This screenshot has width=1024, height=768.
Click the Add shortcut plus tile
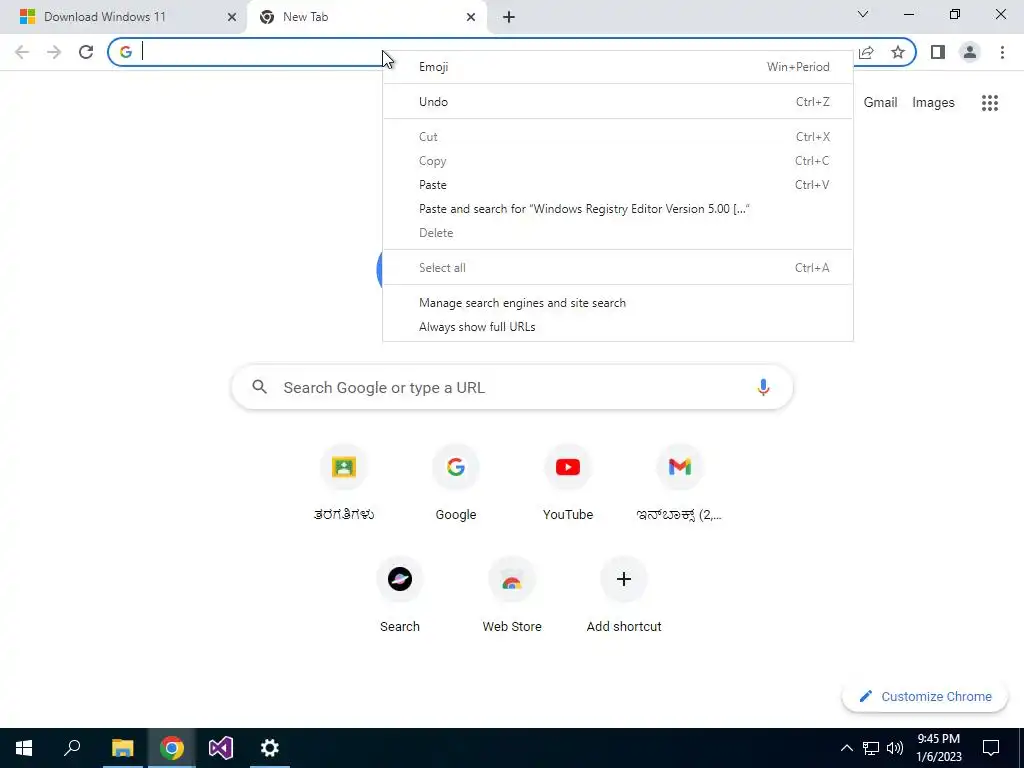(624, 595)
